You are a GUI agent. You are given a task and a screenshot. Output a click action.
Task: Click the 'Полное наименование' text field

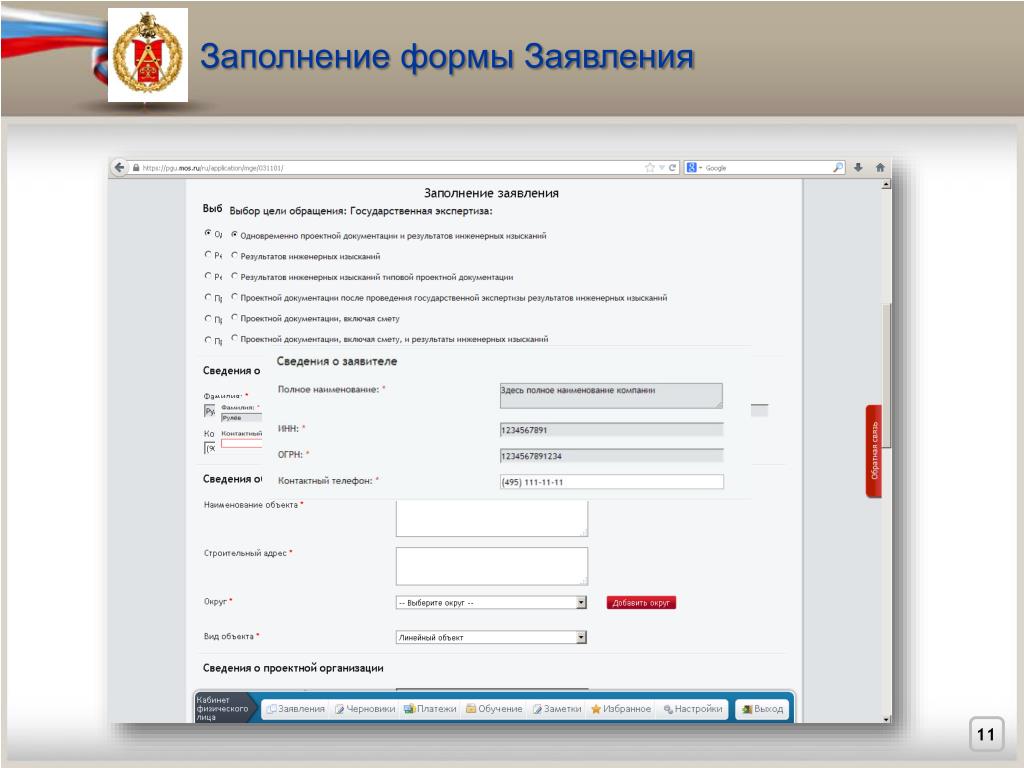pos(611,396)
